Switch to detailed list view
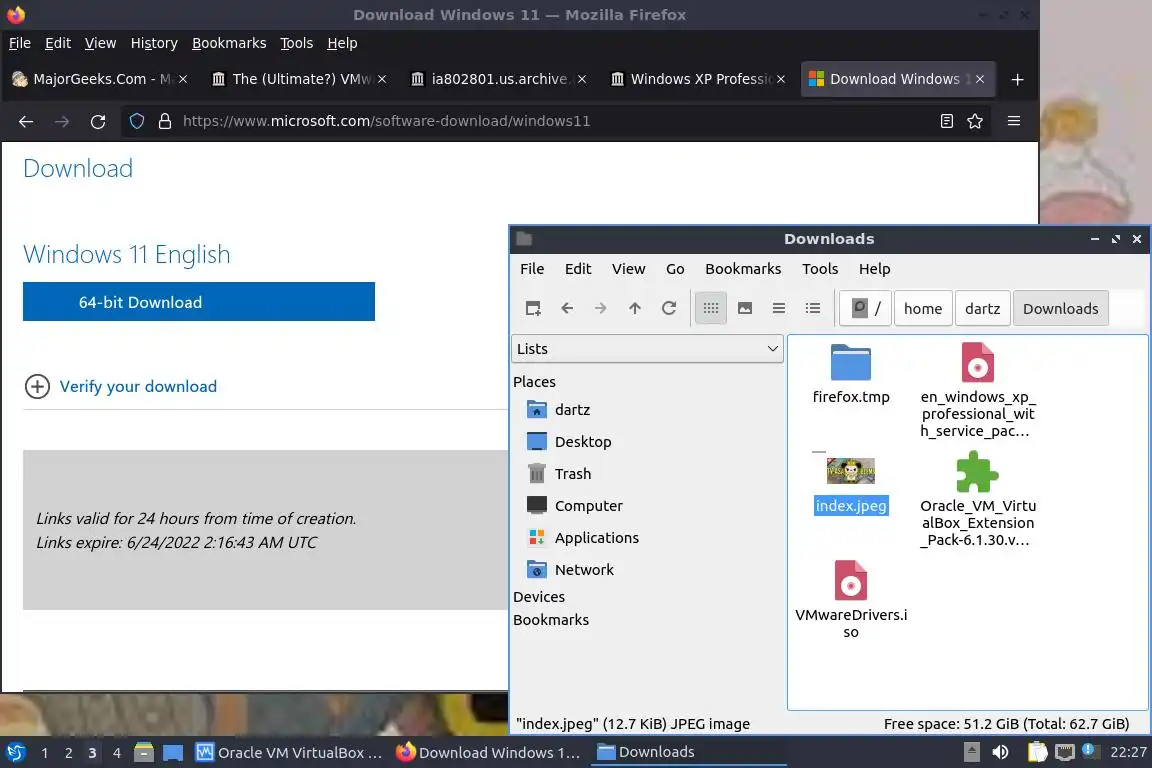 pos(813,309)
